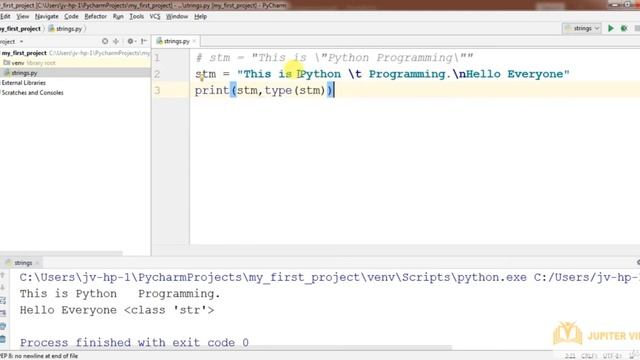This screenshot has height=360, width=640.
Task: Click the scroll to end icon in Run panel
Action: click(2, 313)
